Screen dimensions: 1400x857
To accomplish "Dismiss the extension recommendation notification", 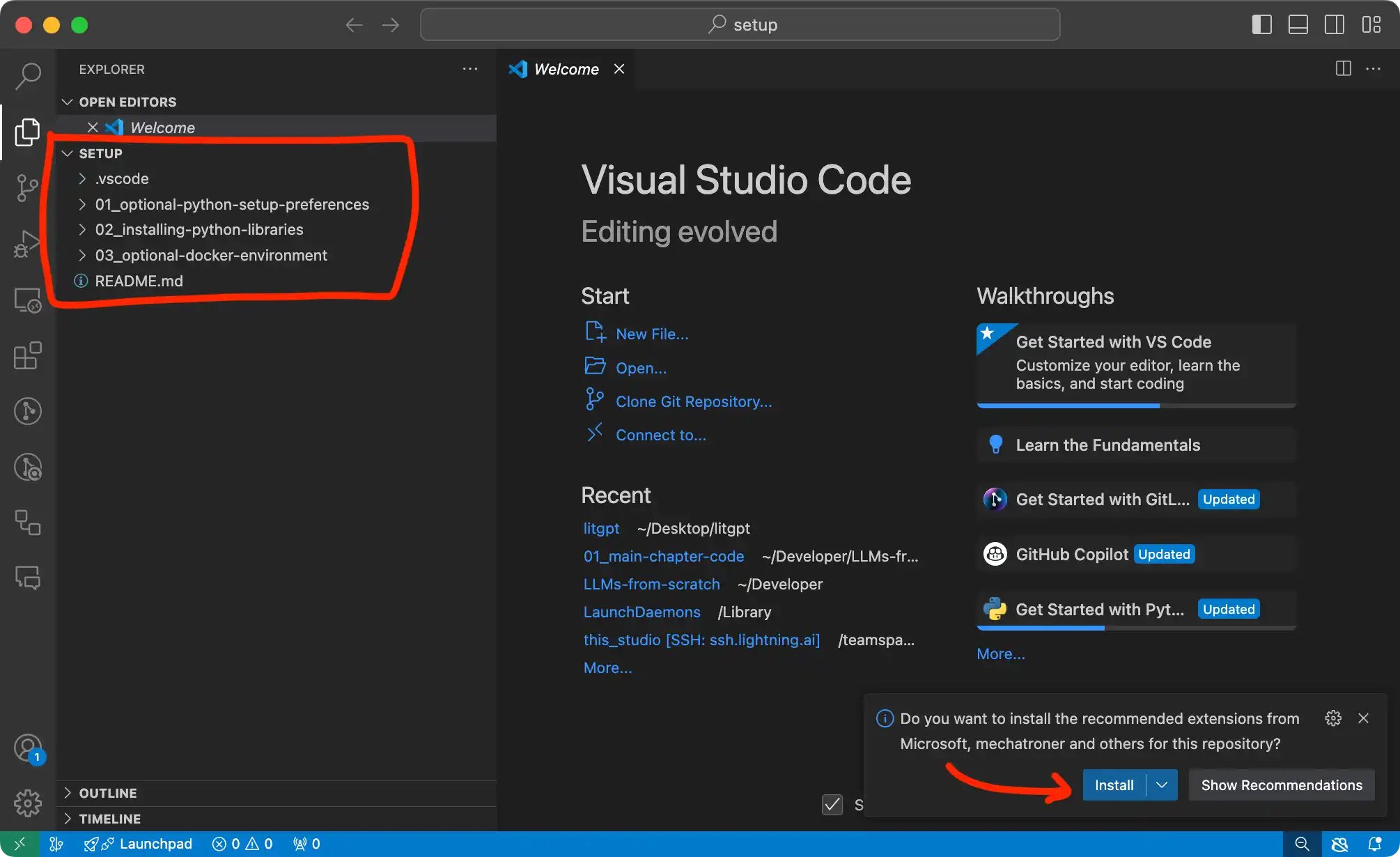I will pos(1364,718).
